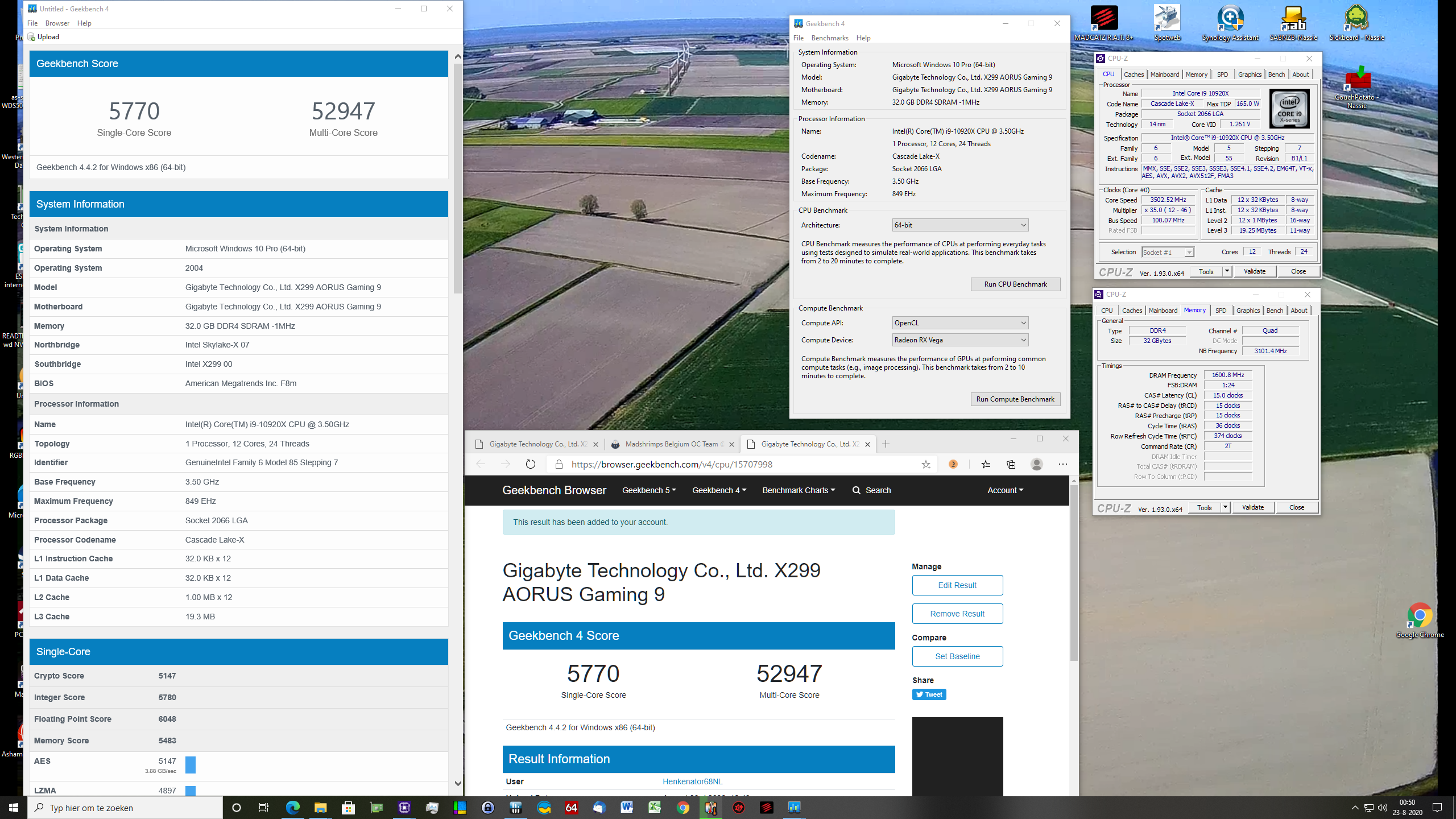Expand the Tools dropdown arrow in CPU-Z Memory window
The width and height of the screenshot is (1456, 819).
1225,507
